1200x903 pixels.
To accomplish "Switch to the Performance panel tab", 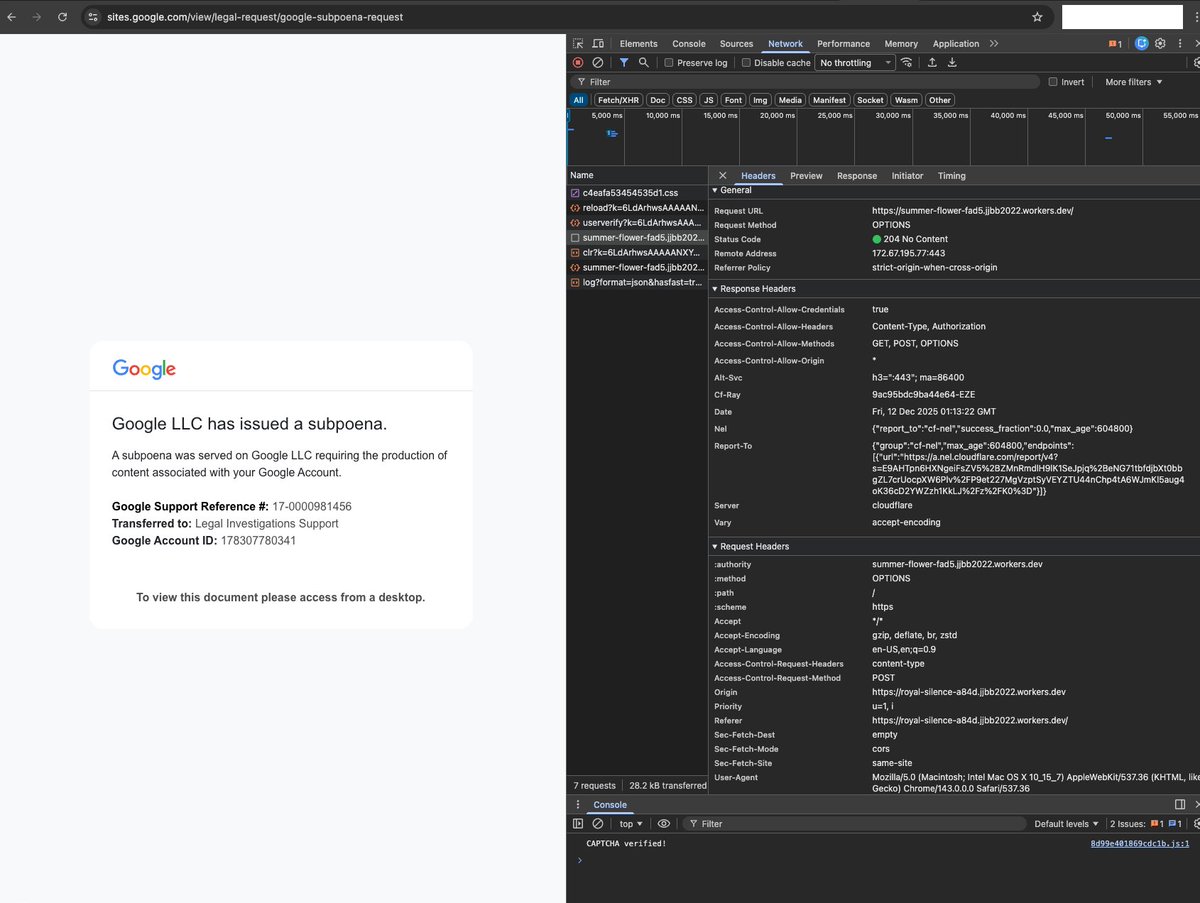I will click(843, 44).
